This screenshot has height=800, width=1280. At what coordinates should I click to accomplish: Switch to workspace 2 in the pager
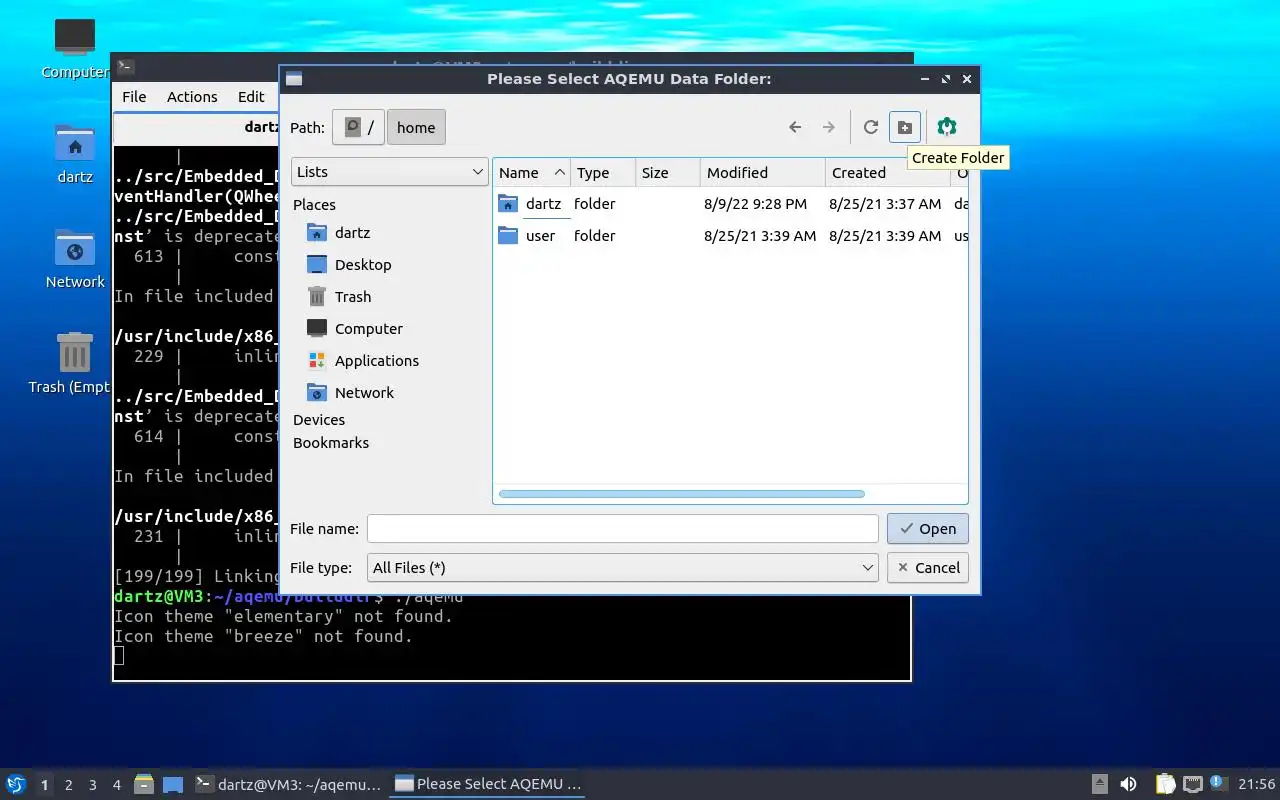[69, 785]
